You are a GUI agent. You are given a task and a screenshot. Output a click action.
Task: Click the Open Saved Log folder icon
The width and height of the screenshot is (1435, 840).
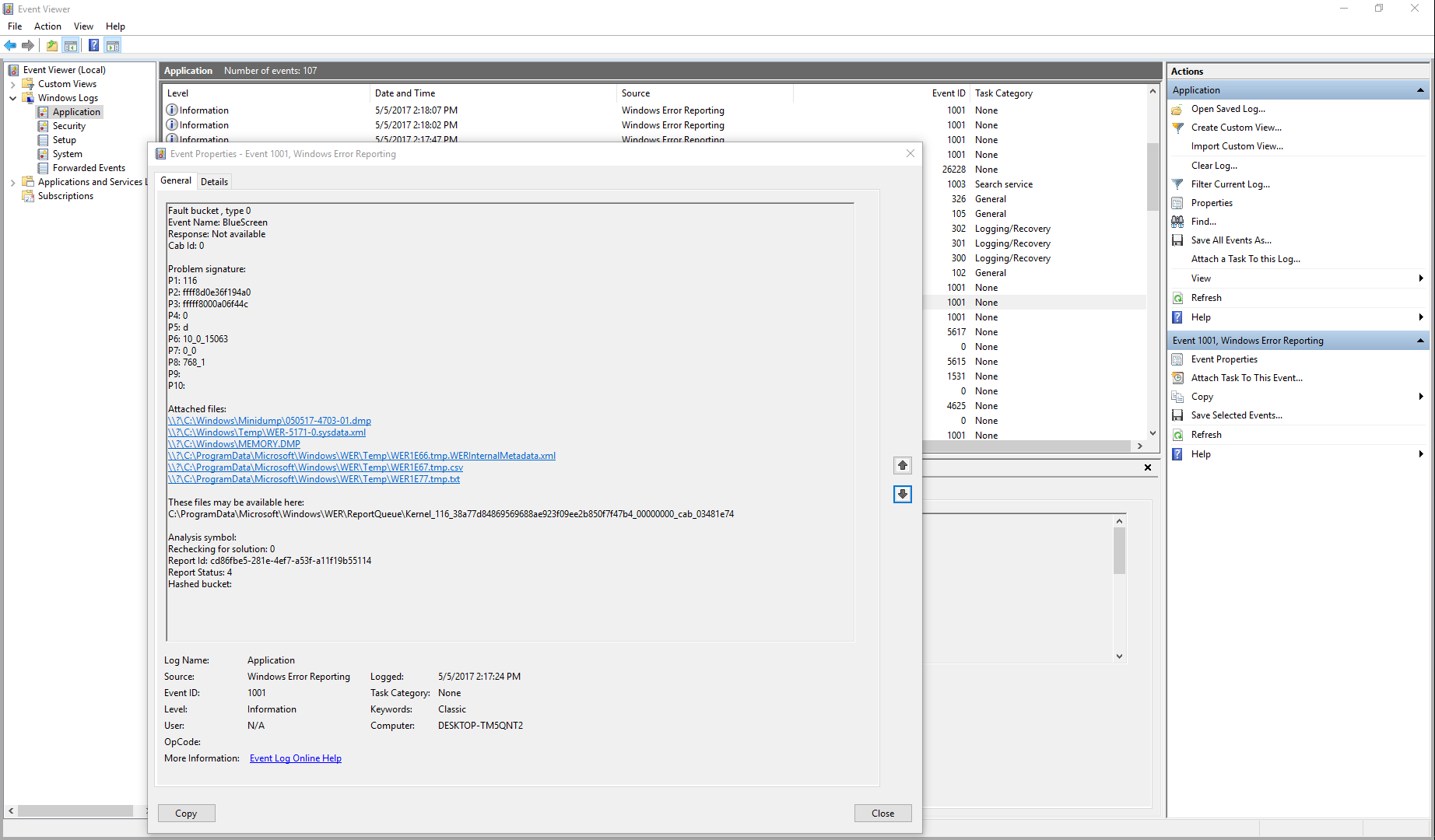tap(1177, 110)
